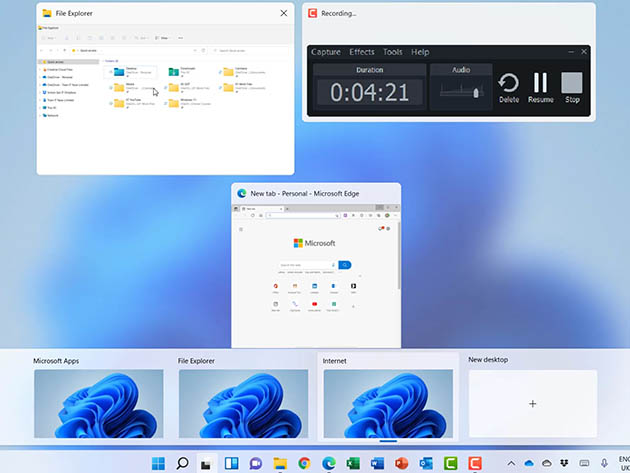Image resolution: width=630 pixels, height=473 pixels.
Task: Click the Microsoft Apps desktop label
Action: pyautogui.click(x=56, y=361)
